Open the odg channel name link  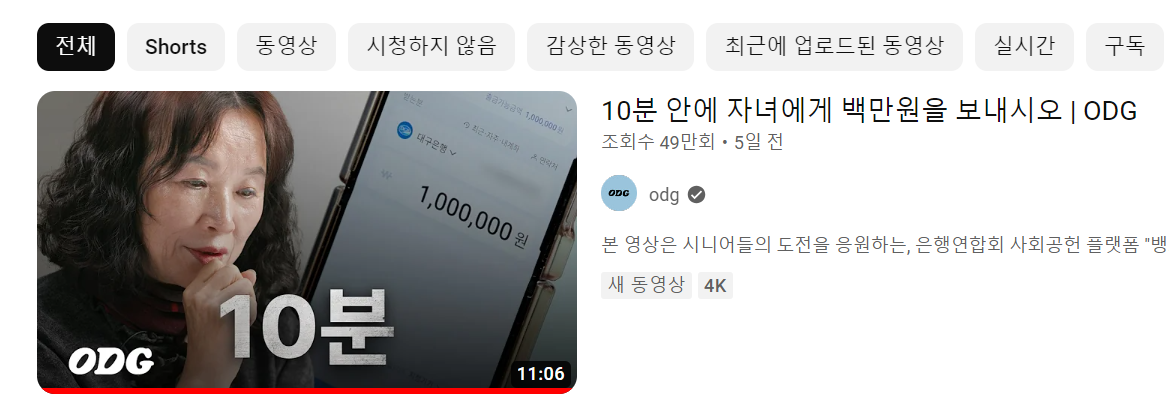point(664,195)
